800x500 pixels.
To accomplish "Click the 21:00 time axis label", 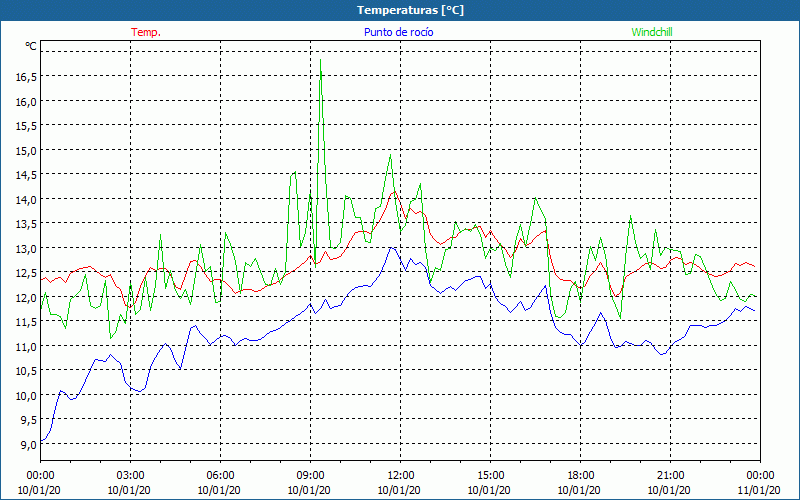I will click(x=670, y=476).
